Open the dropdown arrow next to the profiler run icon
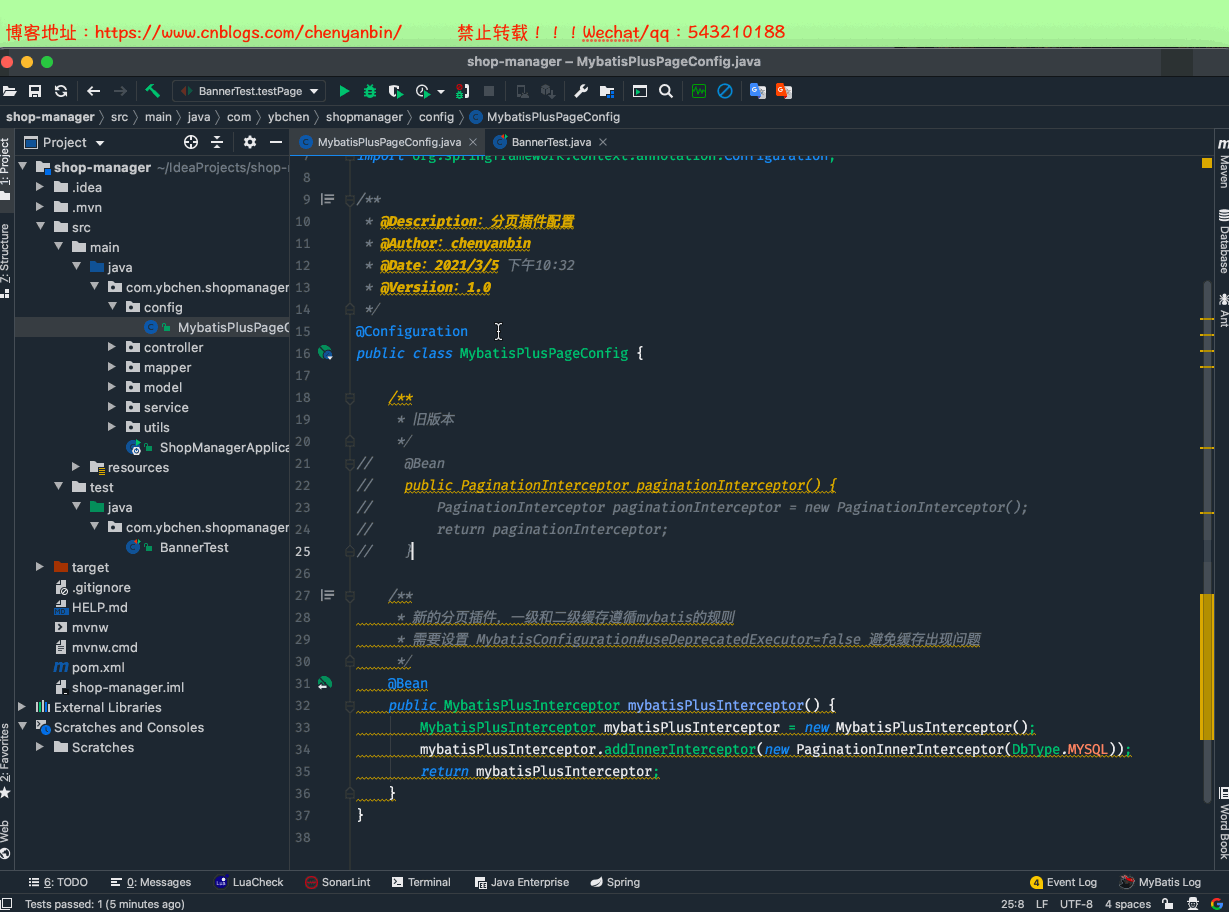Viewport: 1229px width, 912px height. (x=441, y=91)
